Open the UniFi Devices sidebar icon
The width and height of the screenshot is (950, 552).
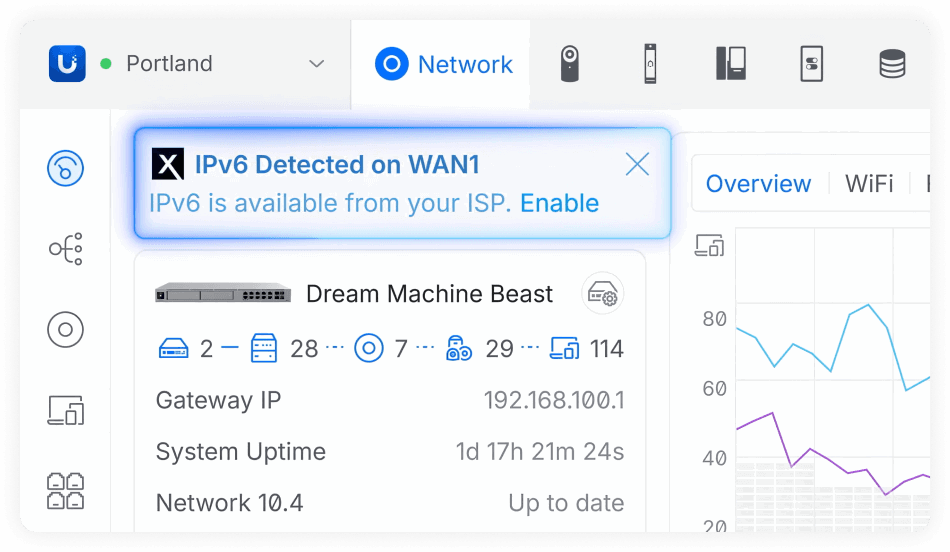[x=65, y=330]
